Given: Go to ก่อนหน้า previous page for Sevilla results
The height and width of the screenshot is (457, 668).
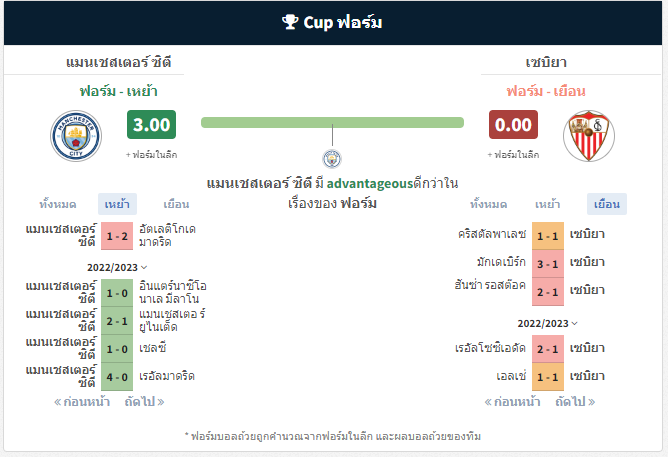Looking at the screenshot, I should coord(513,402).
